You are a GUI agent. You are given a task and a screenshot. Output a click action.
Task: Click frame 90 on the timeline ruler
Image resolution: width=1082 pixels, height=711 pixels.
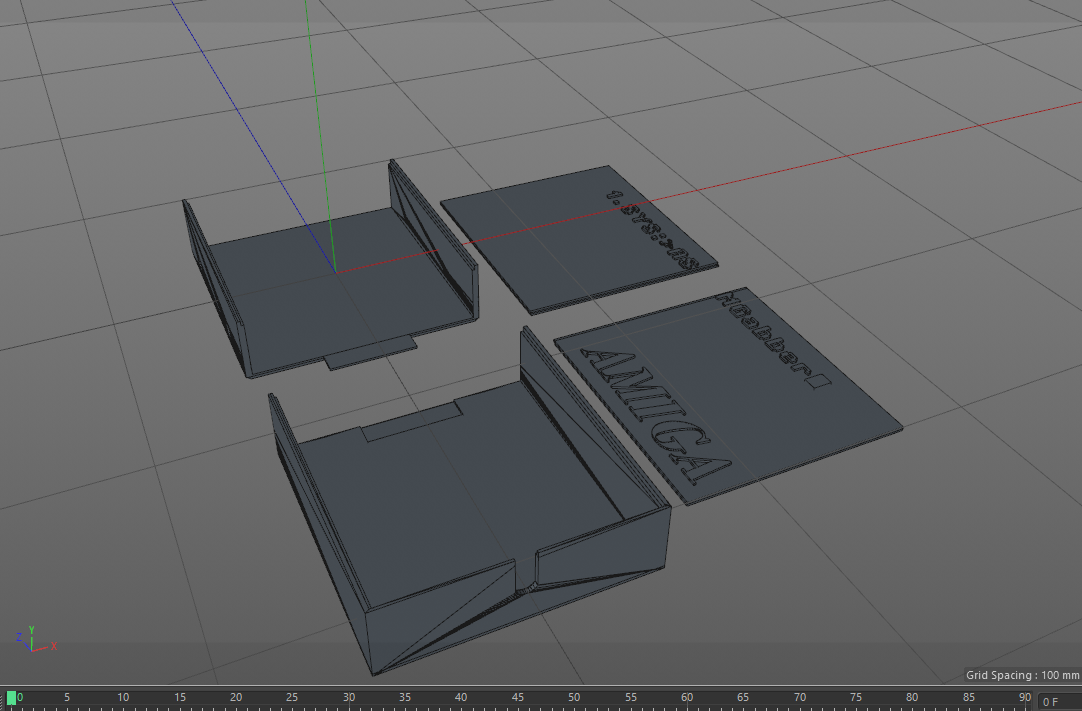click(x=1025, y=697)
